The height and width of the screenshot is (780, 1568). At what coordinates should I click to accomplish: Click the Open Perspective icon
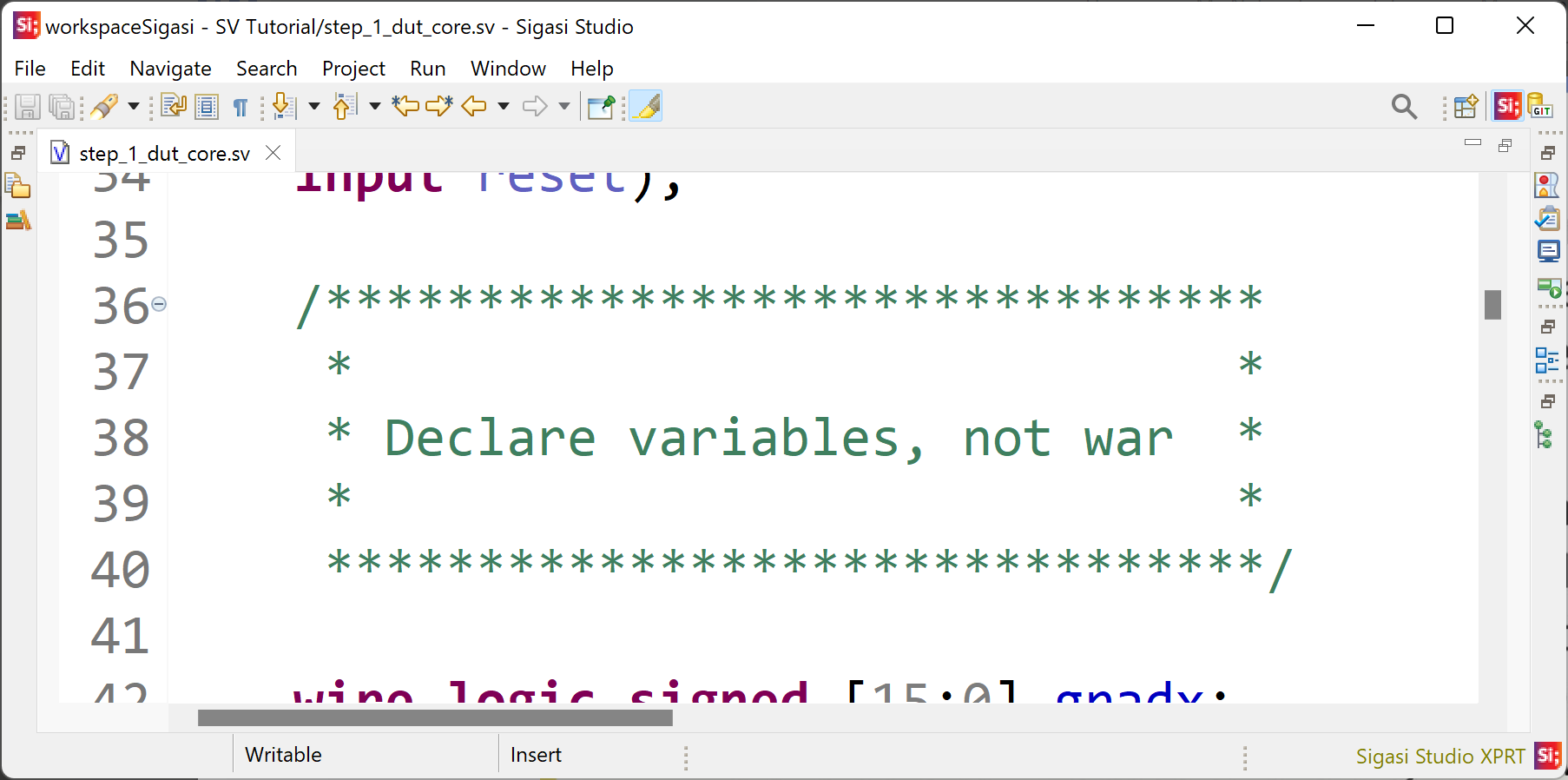pos(1466,106)
